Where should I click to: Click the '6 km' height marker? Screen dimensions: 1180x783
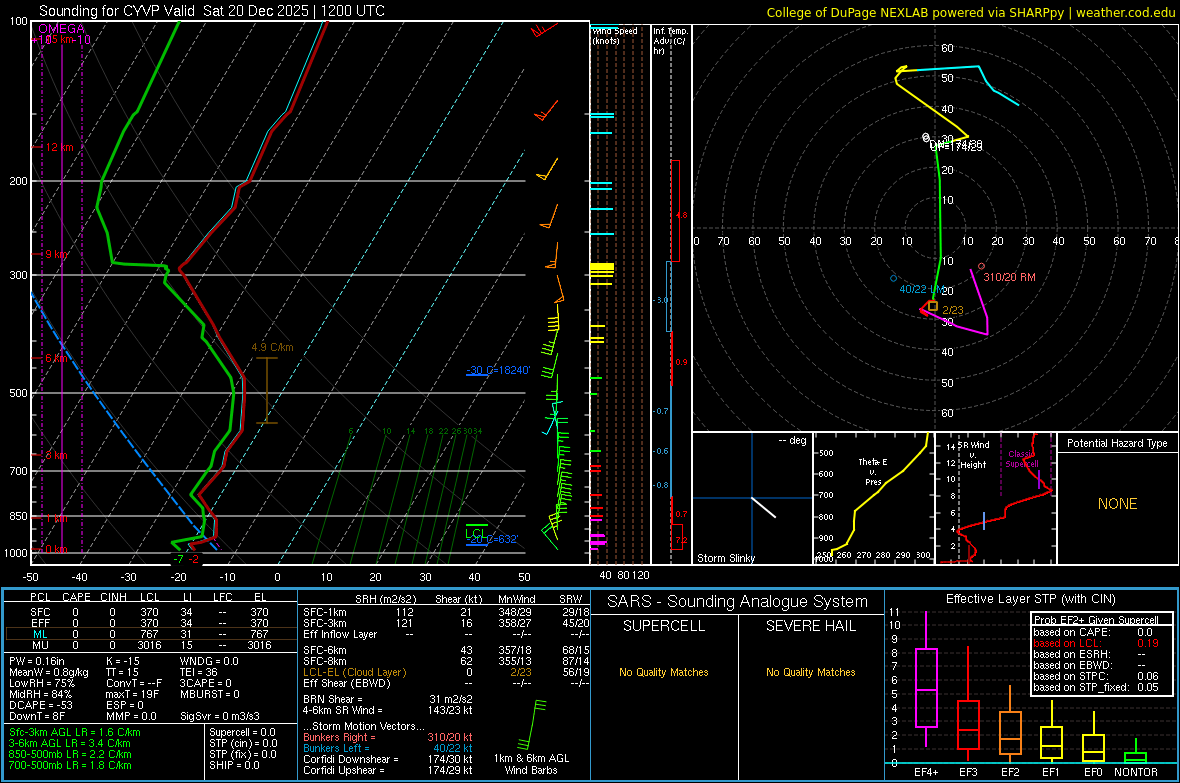pyautogui.click(x=56, y=358)
